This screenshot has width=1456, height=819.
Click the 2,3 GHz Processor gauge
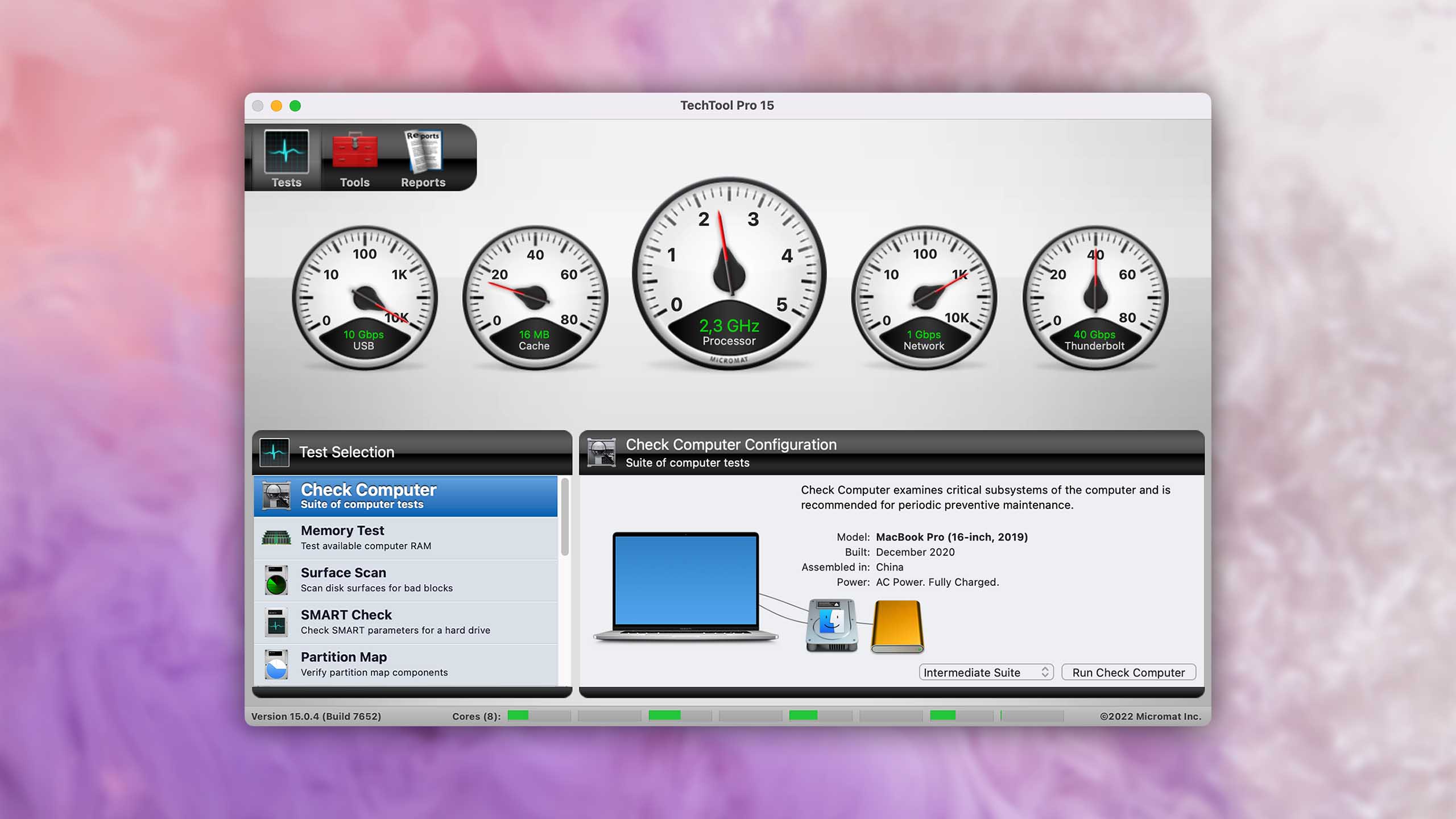click(729, 274)
